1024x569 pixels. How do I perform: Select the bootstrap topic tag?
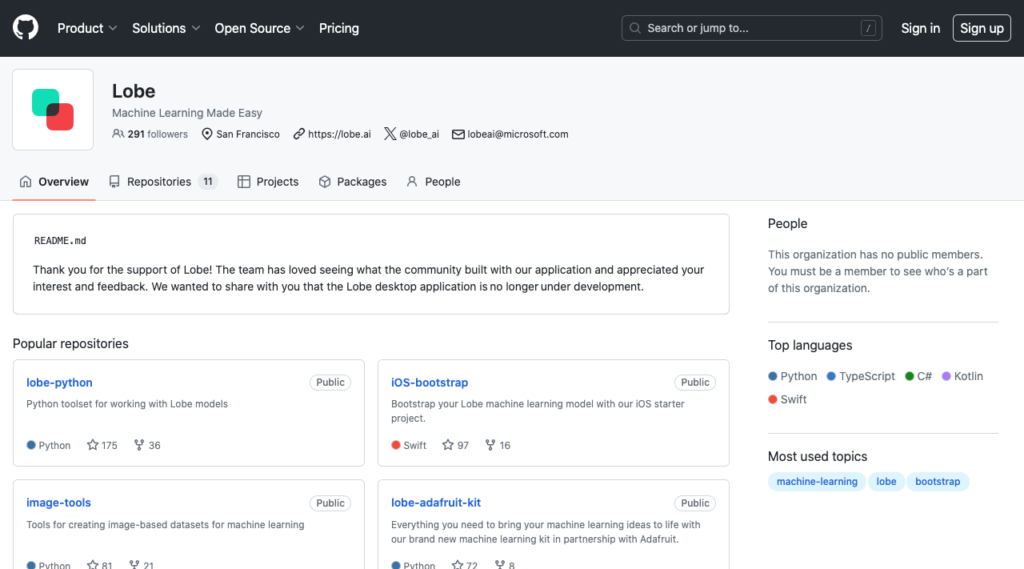click(938, 481)
